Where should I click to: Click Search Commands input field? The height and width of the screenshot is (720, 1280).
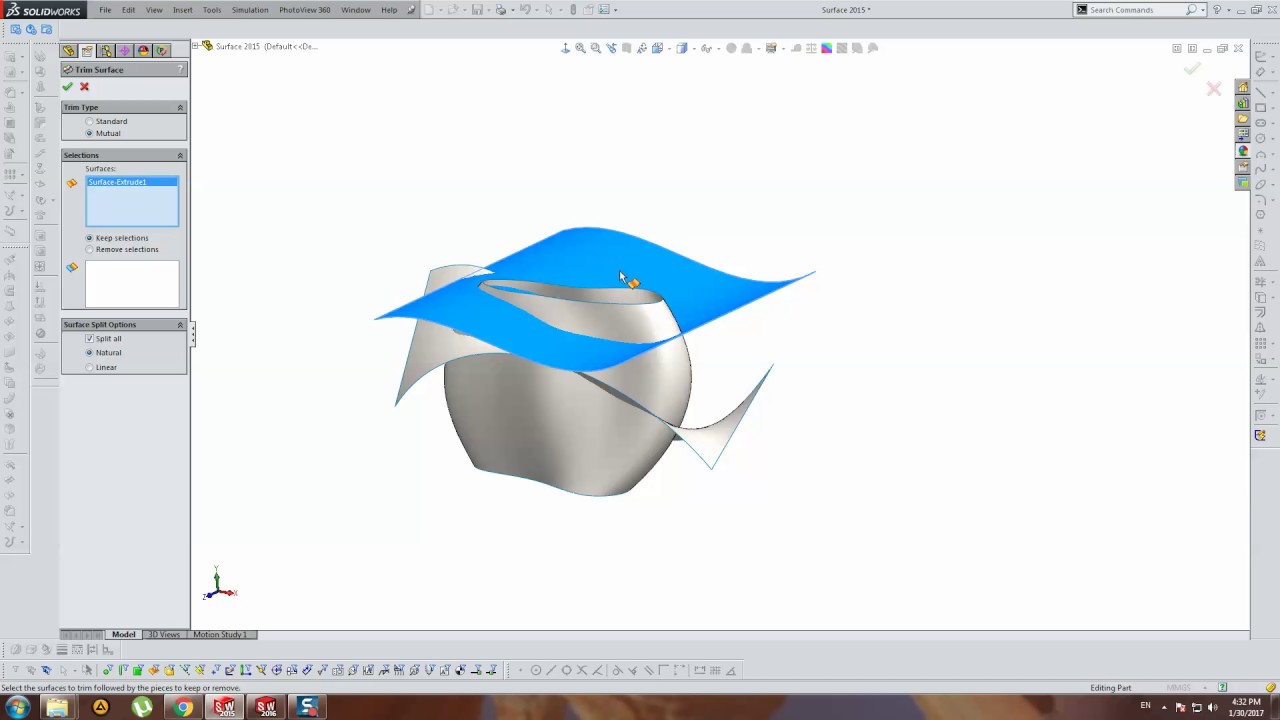tap(1137, 10)
